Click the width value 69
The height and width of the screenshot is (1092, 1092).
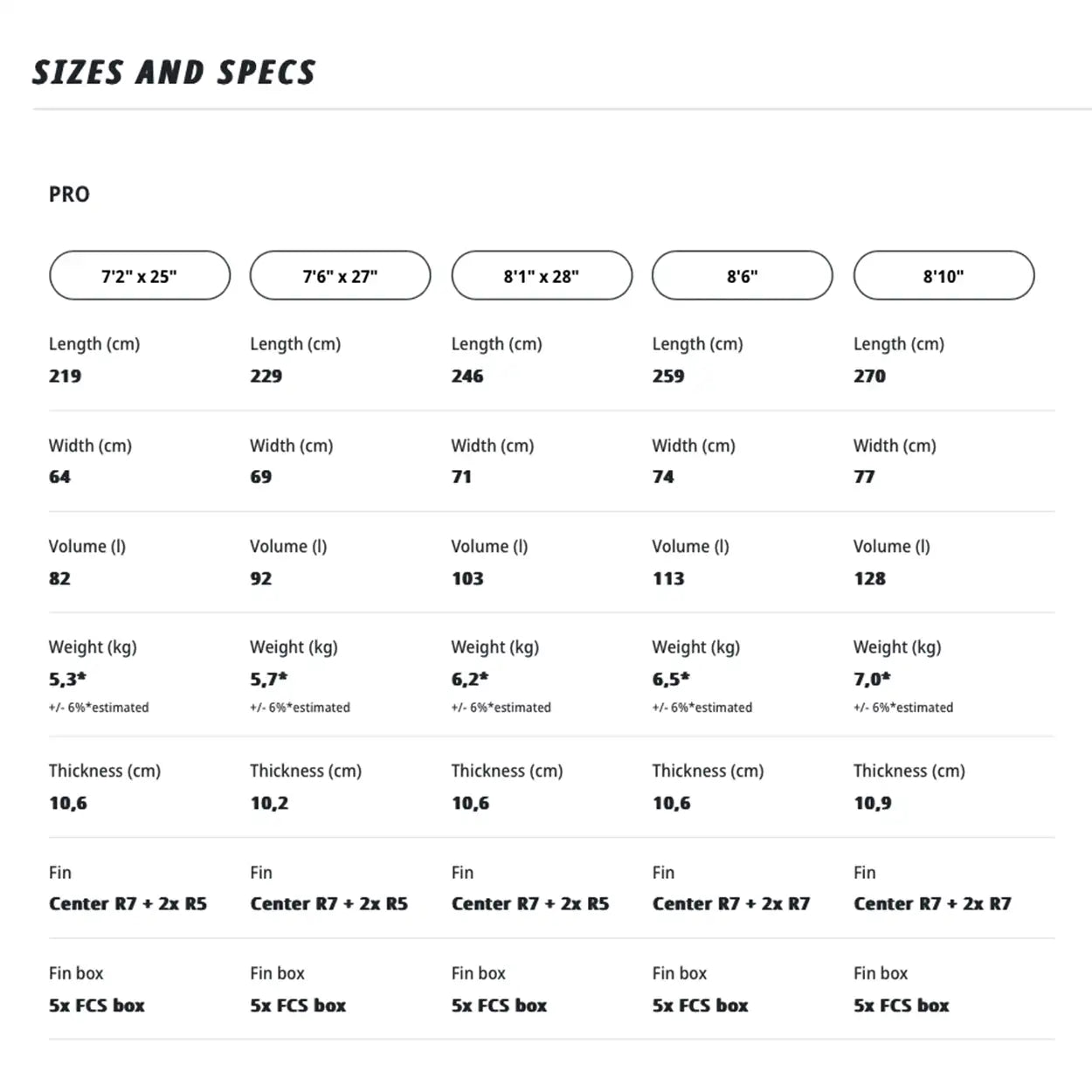(261, 477)
